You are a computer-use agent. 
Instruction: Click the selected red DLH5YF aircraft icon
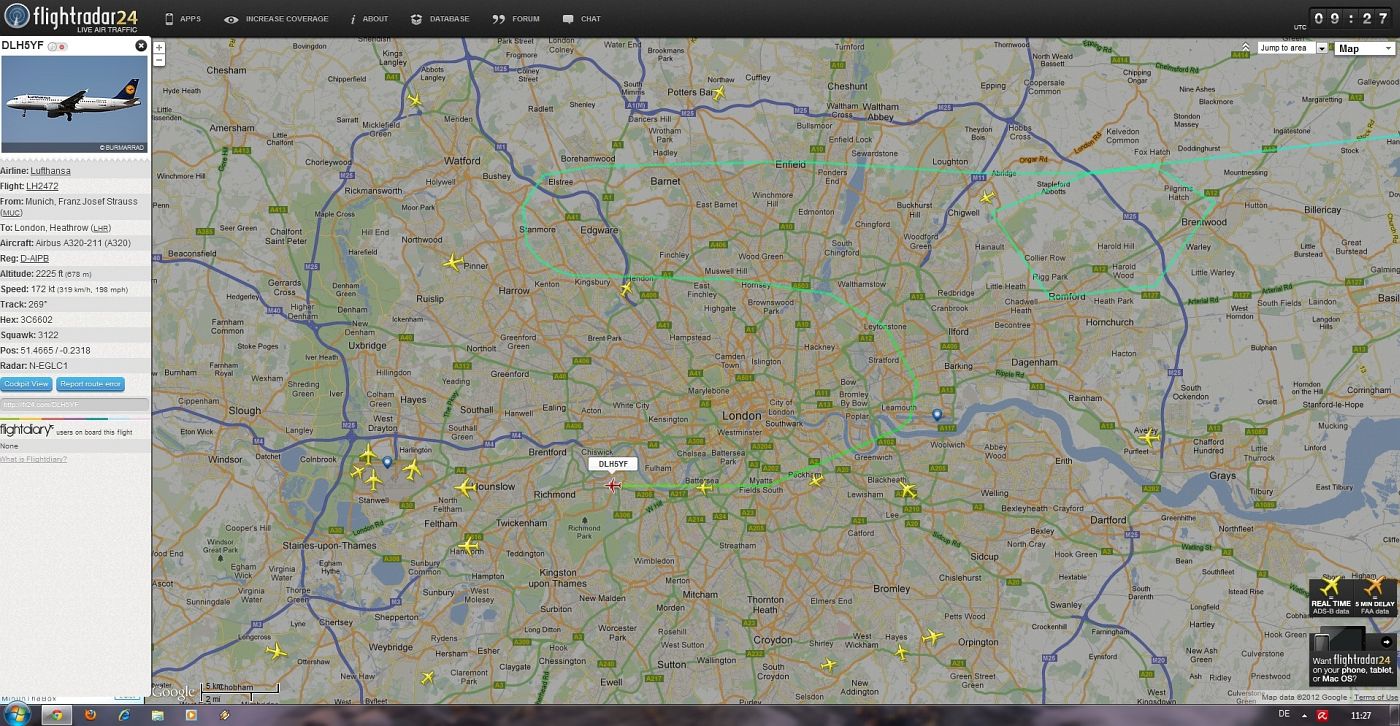613,485
